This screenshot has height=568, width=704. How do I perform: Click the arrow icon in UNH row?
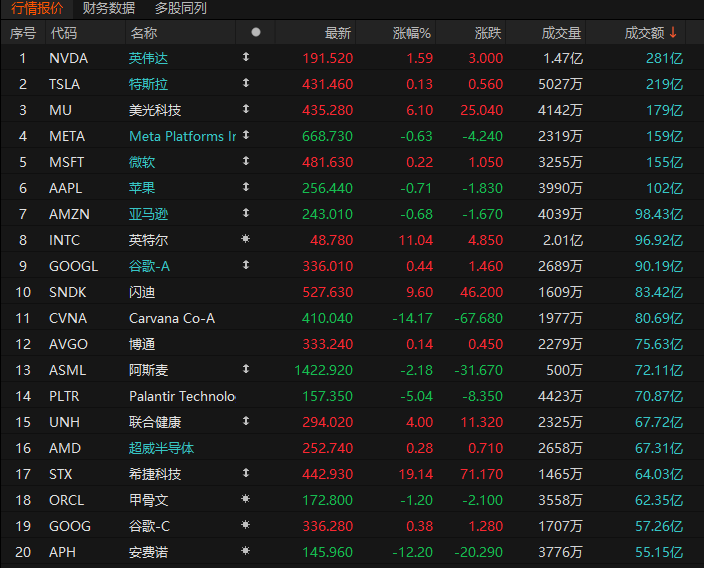point(246,421)
